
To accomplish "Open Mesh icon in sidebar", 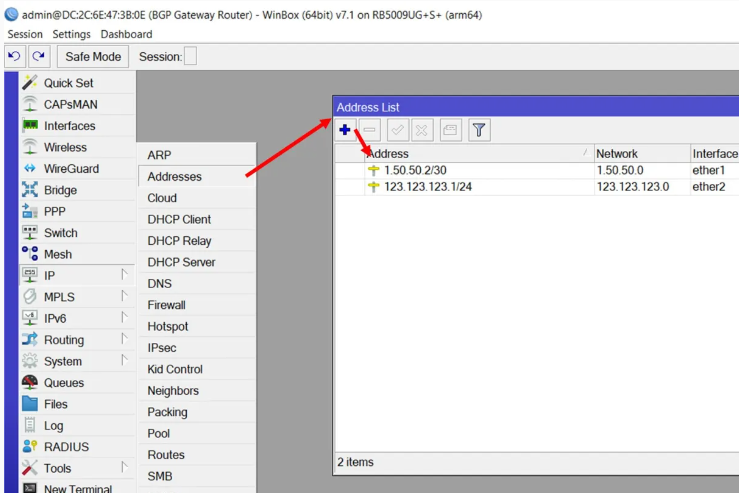I will pyautogui.click(x=30, y=254).
